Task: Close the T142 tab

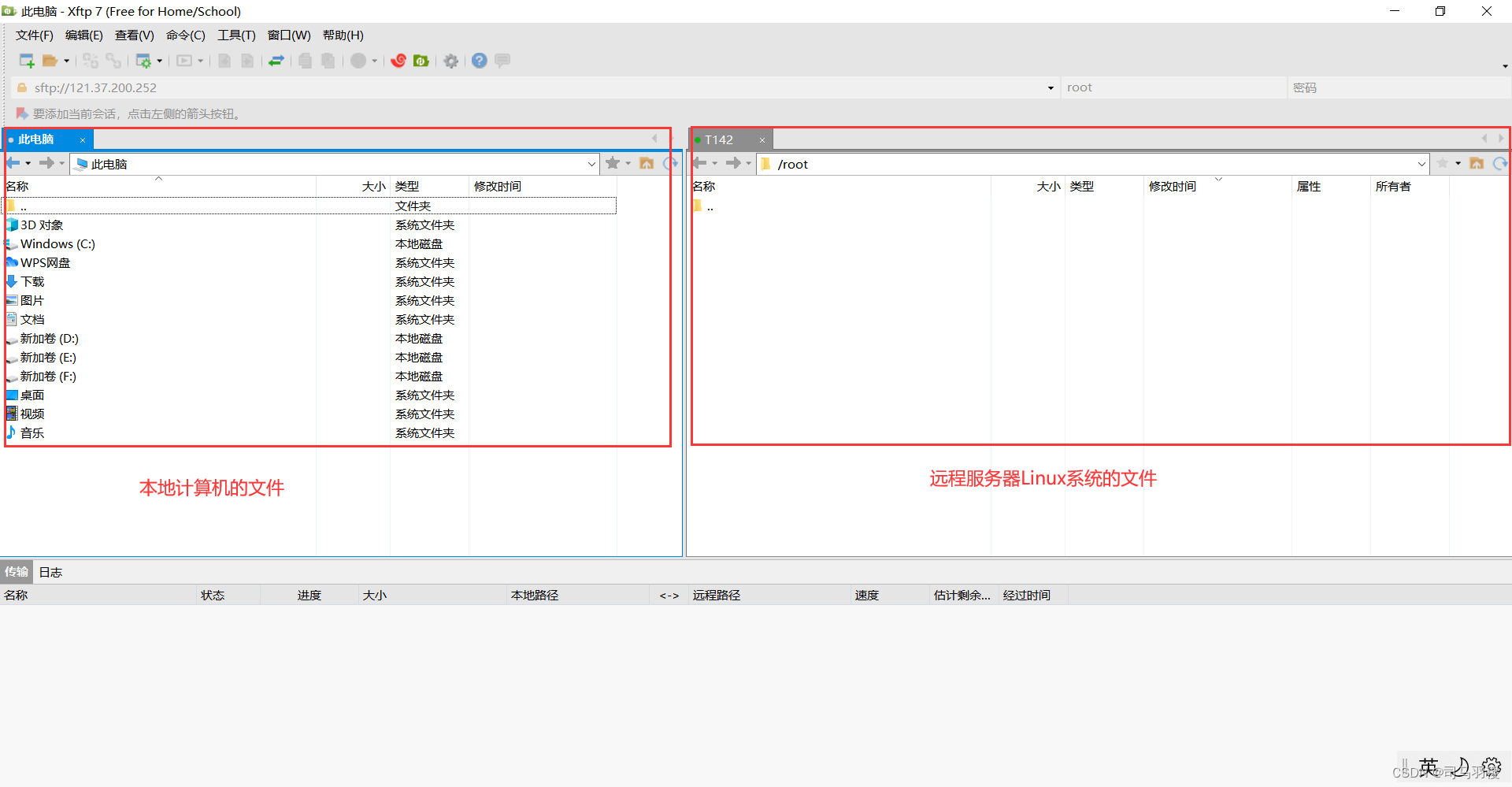Action: (762, 140)
